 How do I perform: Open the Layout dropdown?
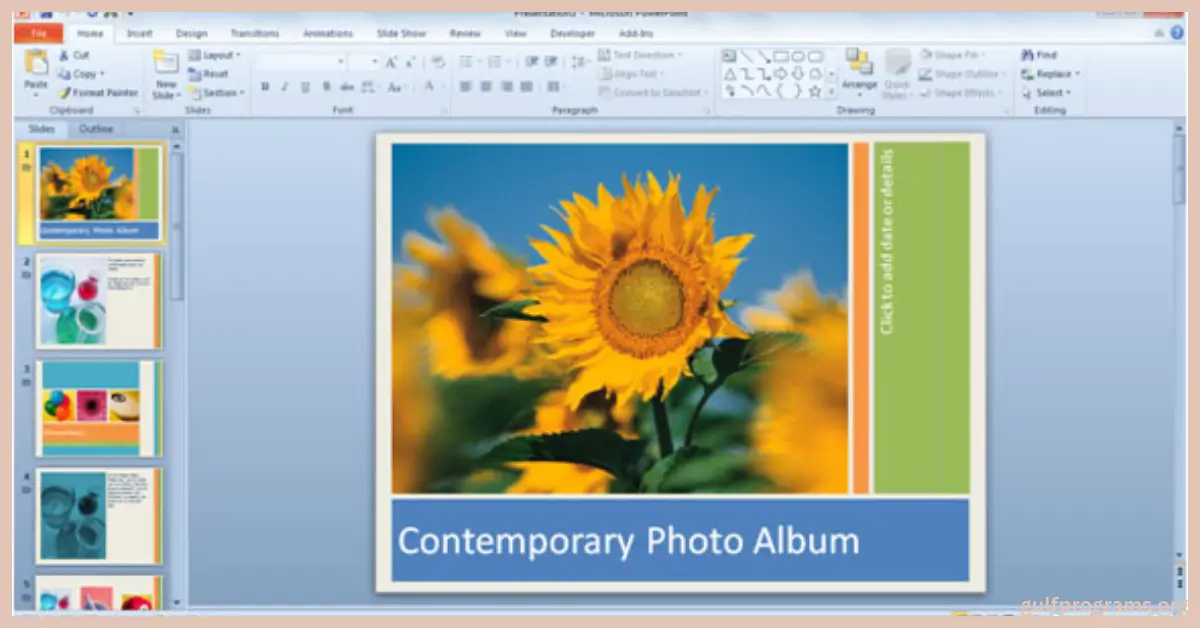tap(215, 55)
